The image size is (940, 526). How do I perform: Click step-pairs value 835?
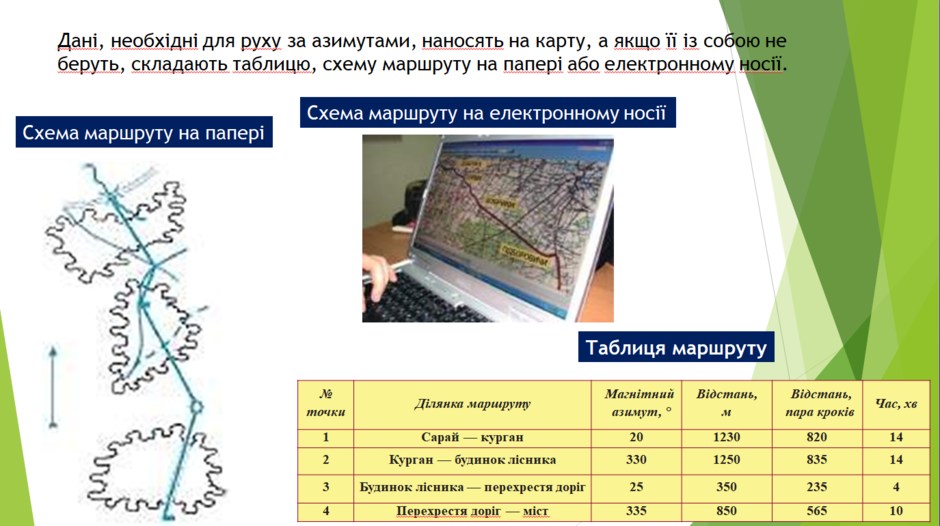(817, 460)
